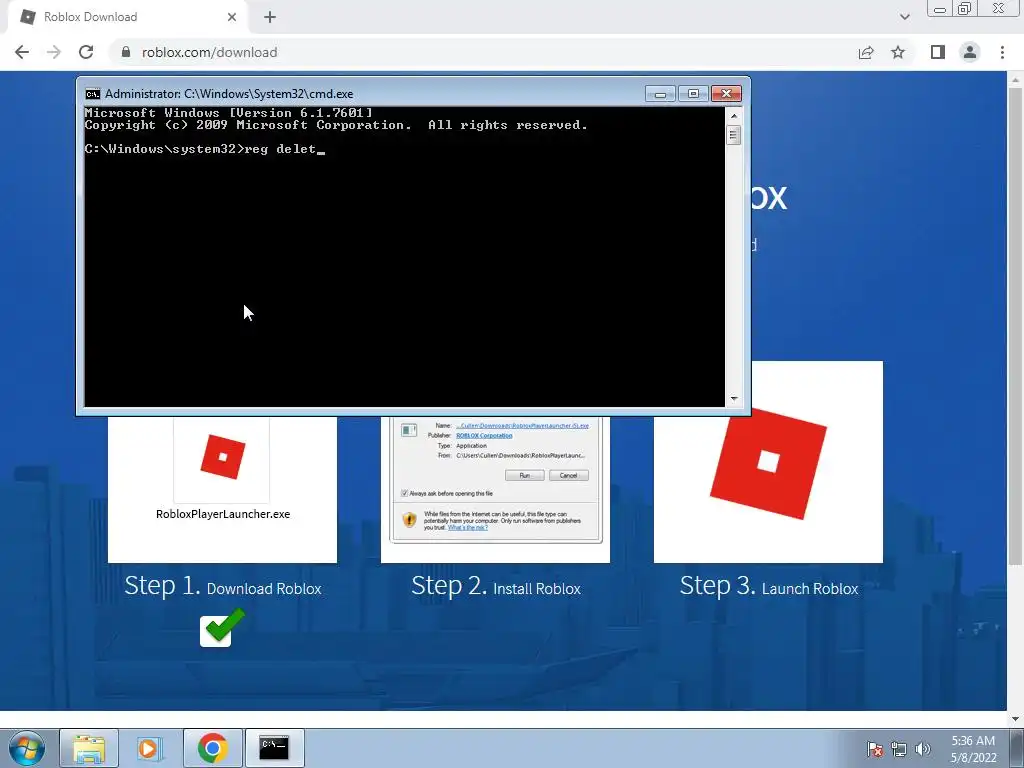Click Step 2. Install Roblox text
The image size is (1024, 768).
click(496, 586)
